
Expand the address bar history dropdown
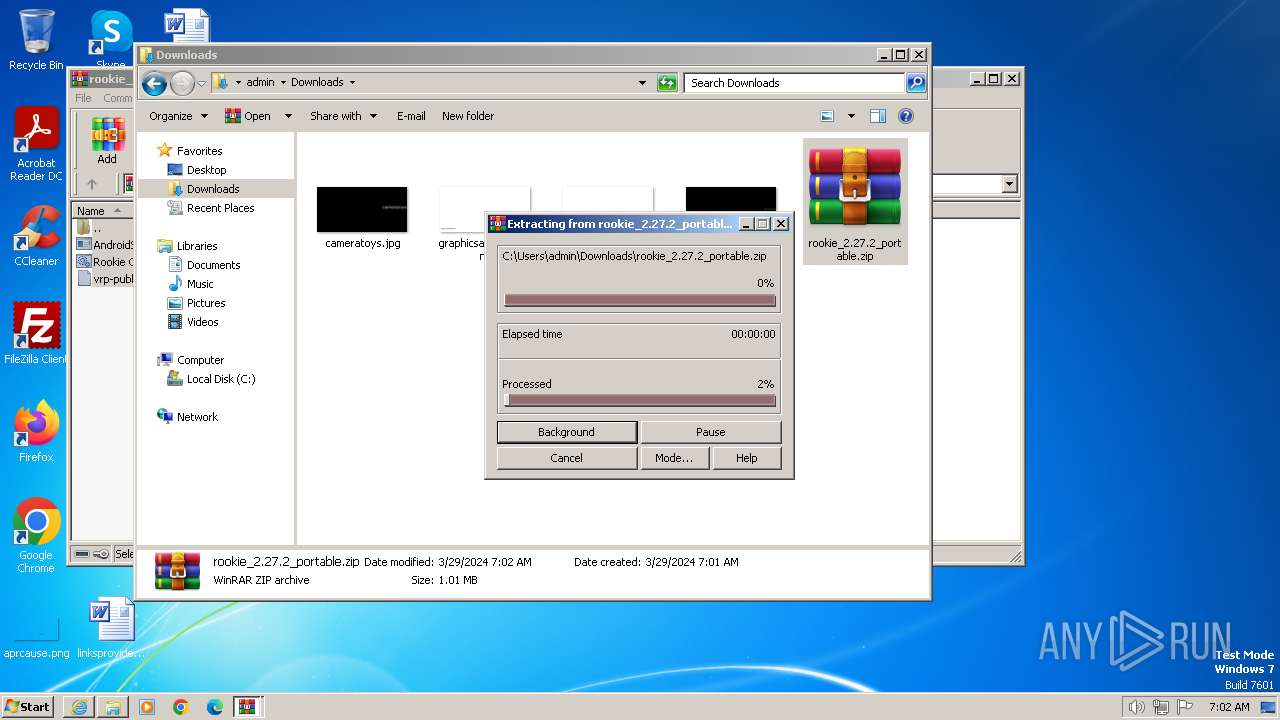642,83
